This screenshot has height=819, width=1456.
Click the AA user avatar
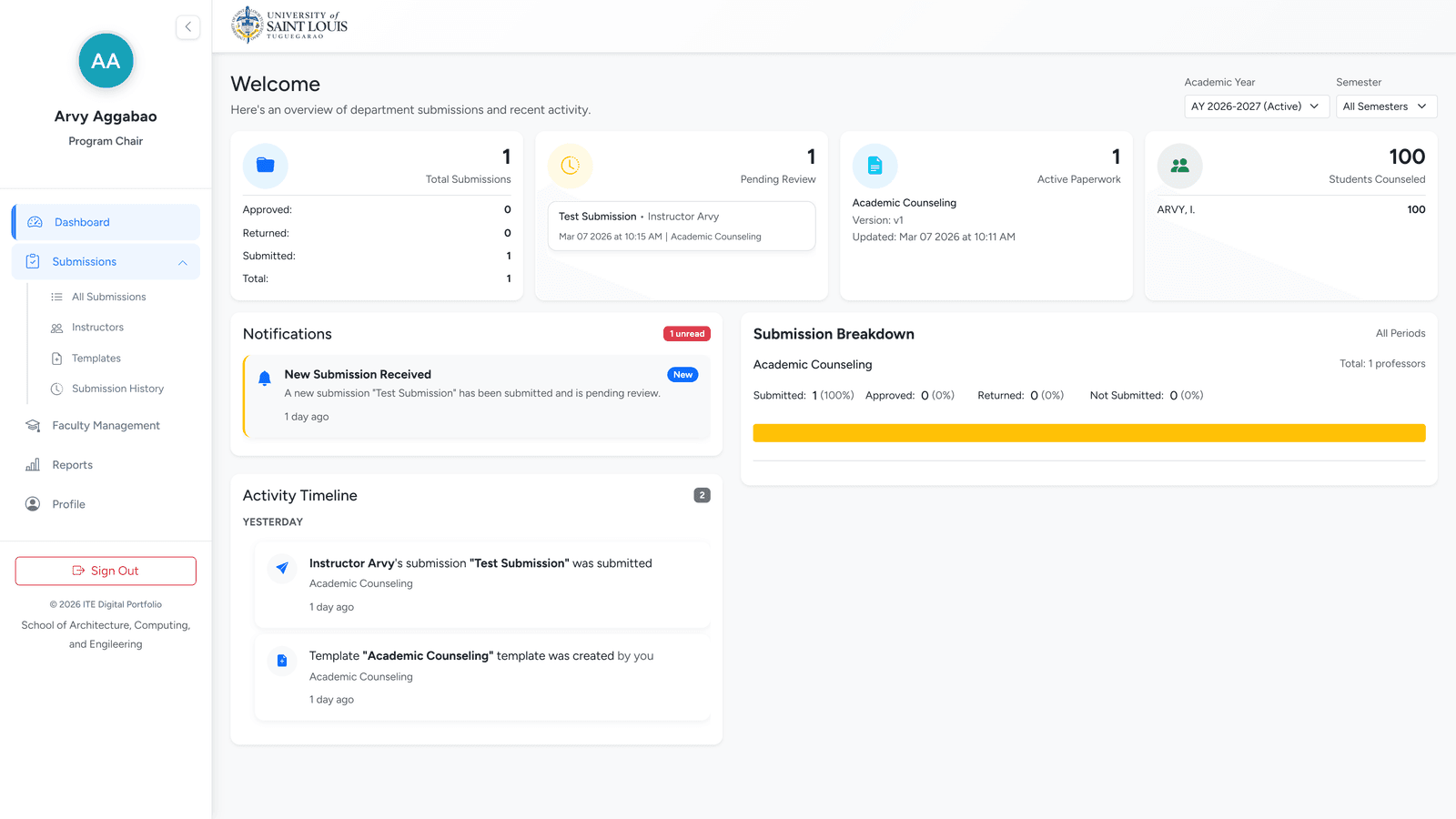click(x=106, y=61)
